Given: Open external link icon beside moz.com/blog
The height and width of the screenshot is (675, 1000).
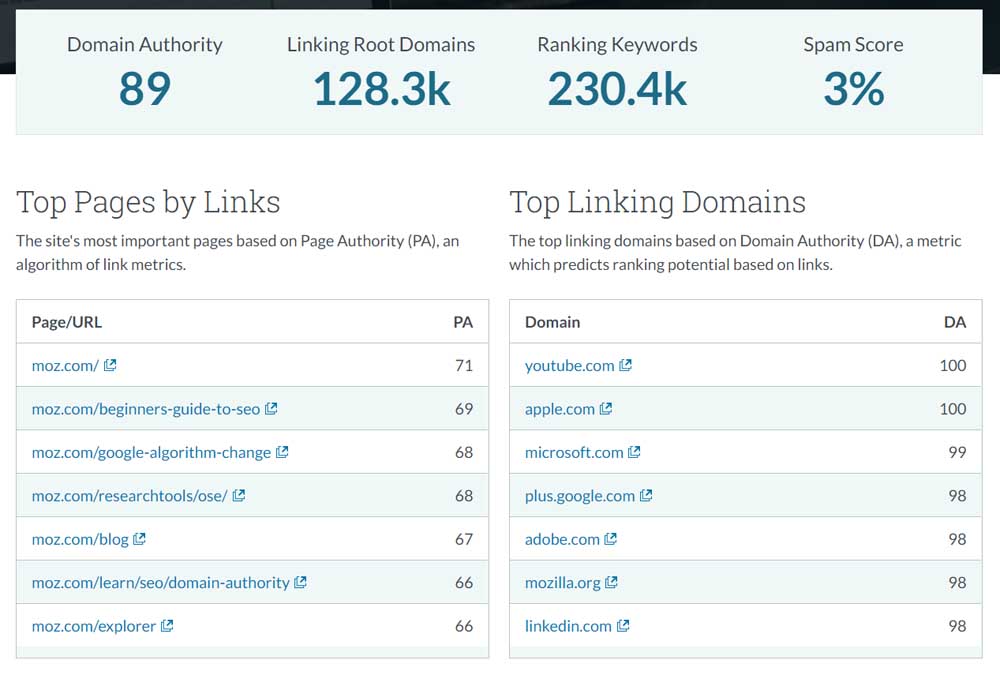Looking at the screenshot, I should click(x=139, y=538).
